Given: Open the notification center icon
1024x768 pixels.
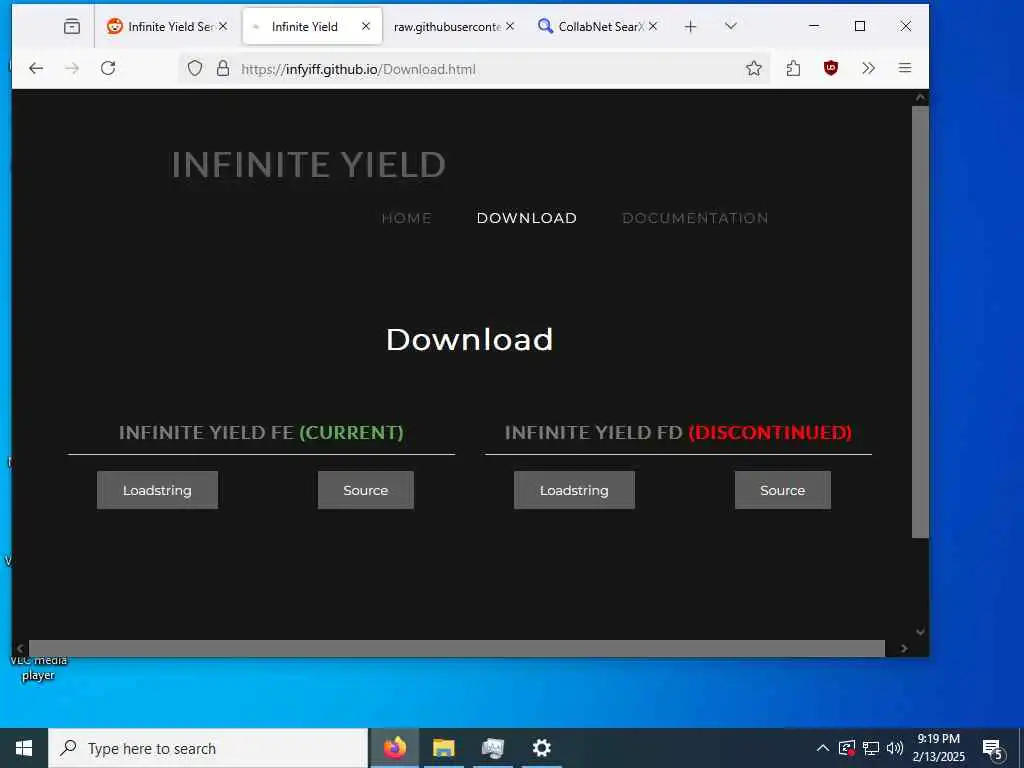Looking at the screenshot, I should click(x=992, y=749).
